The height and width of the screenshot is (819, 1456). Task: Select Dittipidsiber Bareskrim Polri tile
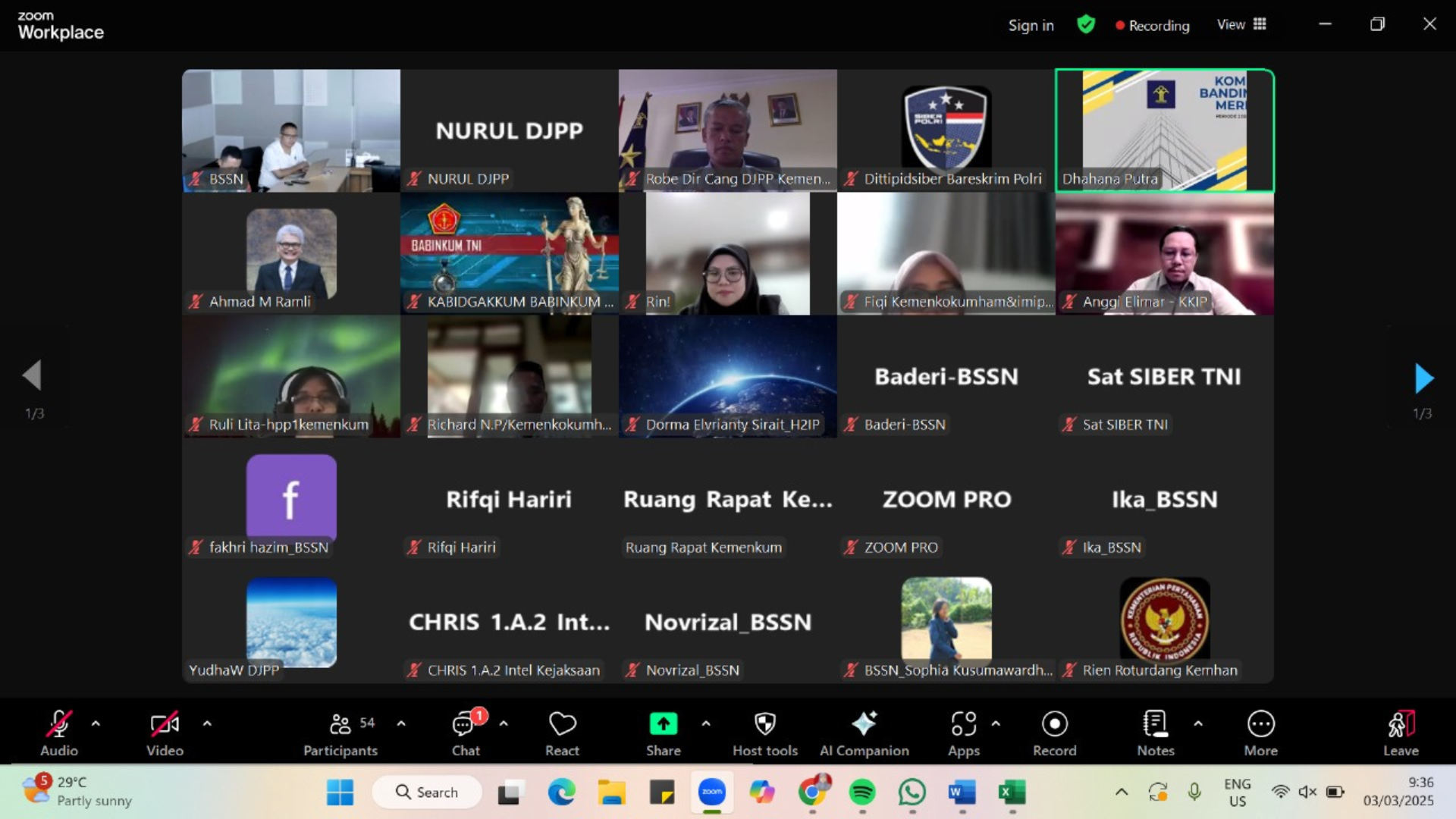click(x=946, y=130)
